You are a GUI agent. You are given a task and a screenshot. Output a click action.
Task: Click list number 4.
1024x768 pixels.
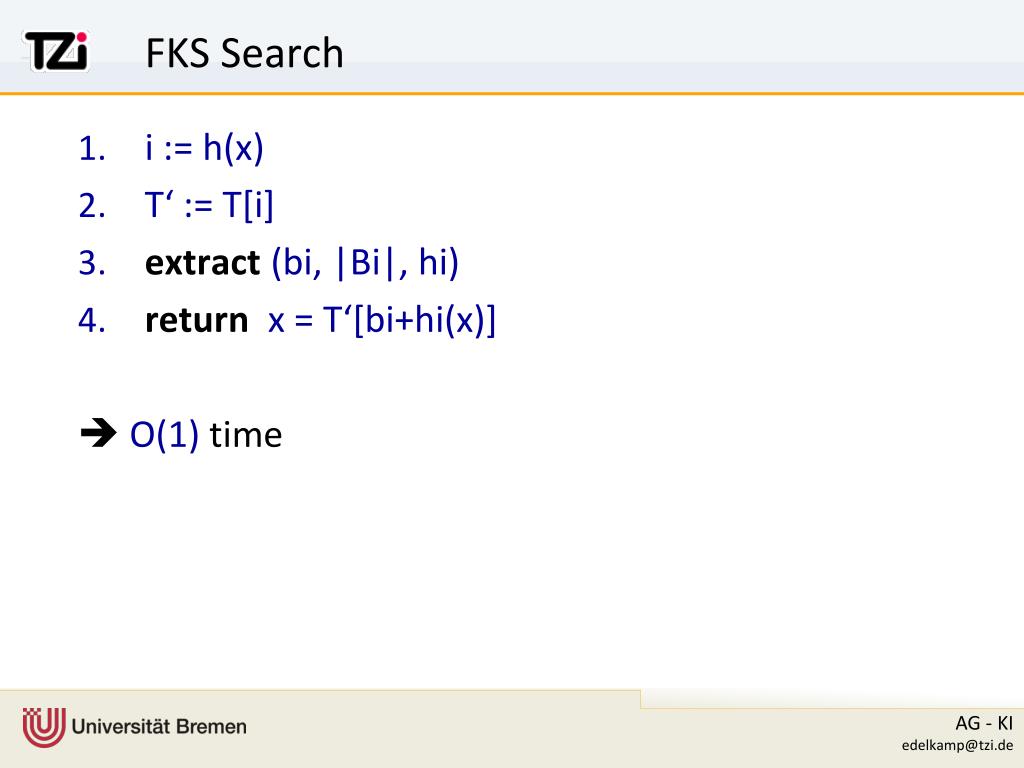point(92,321)
